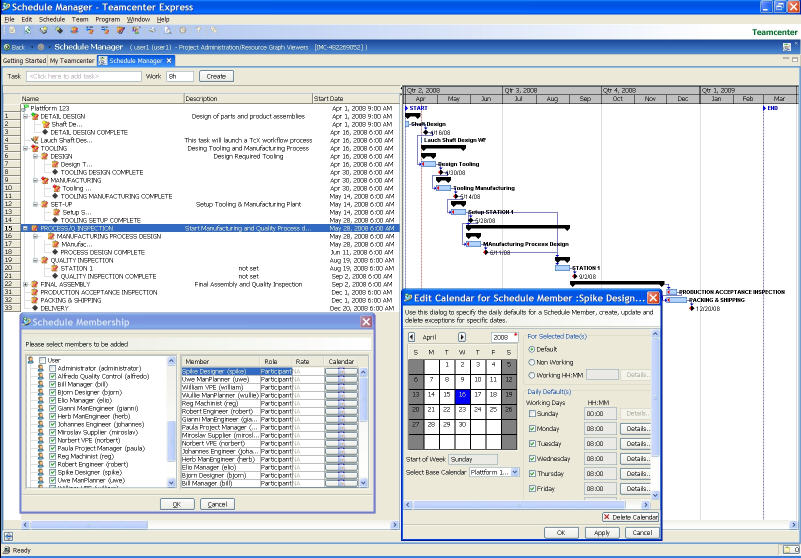
Task: Click Cancel in Schedule Membership dialog
Action: 218,504
